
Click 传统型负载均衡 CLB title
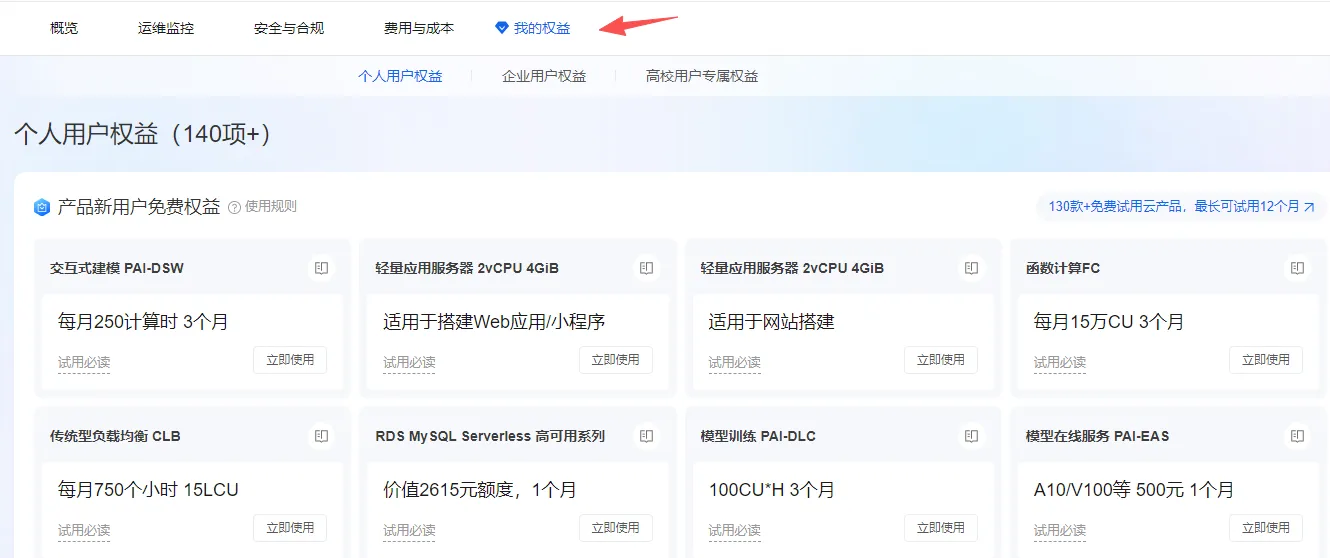click(x=115, y=436)
